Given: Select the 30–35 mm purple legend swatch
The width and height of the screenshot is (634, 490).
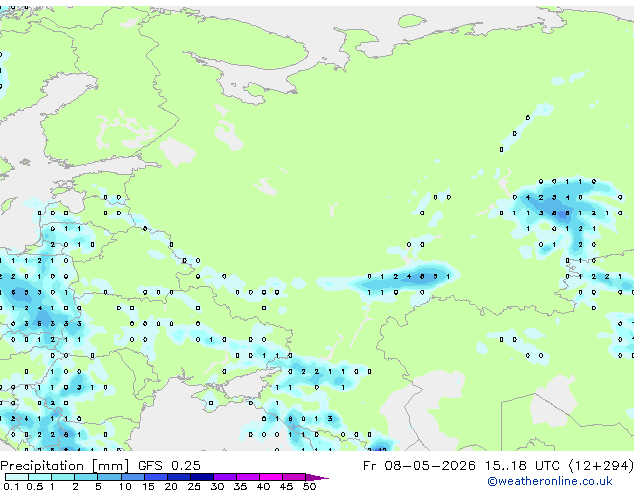Looking at the screenshot, I should pos(224,477).
